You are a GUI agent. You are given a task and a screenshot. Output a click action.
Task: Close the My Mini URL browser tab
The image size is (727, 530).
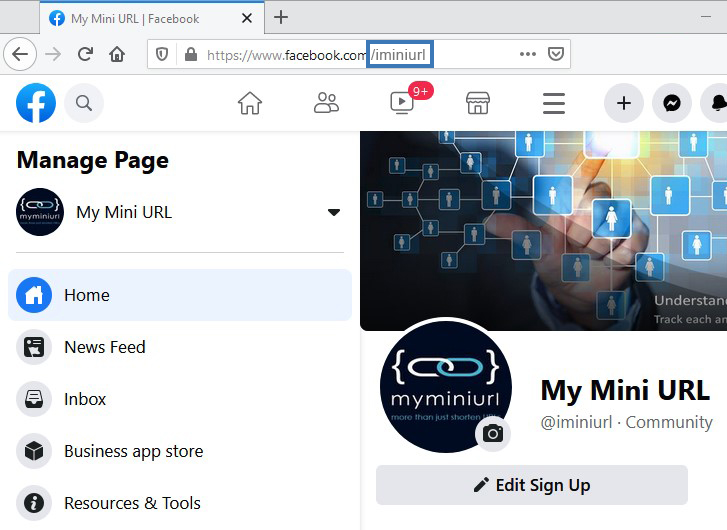(x=247, y=19)
